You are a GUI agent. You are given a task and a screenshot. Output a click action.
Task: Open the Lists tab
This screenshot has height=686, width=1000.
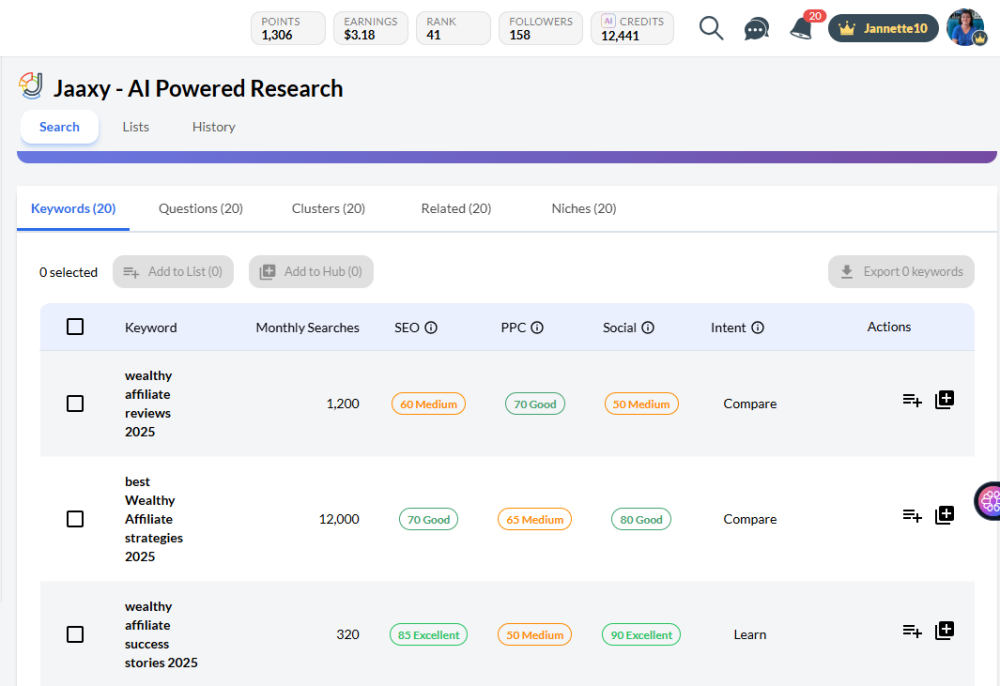[x=136, y=127]
